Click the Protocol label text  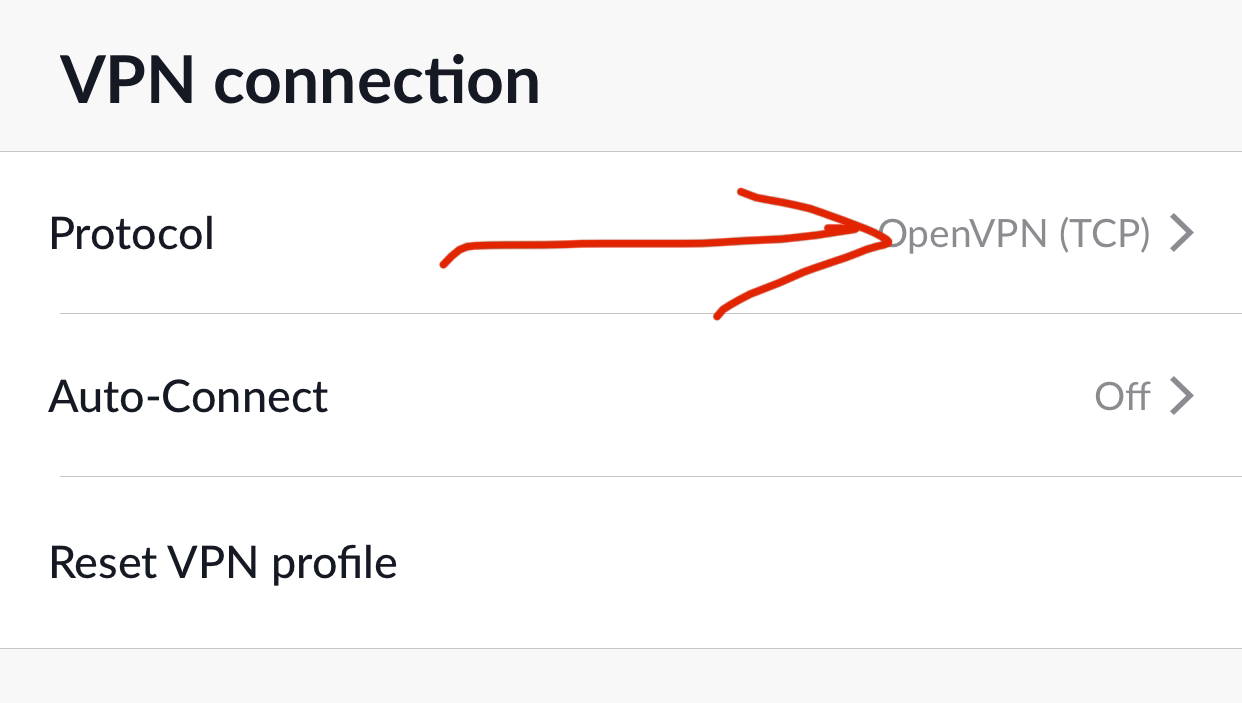131,234
